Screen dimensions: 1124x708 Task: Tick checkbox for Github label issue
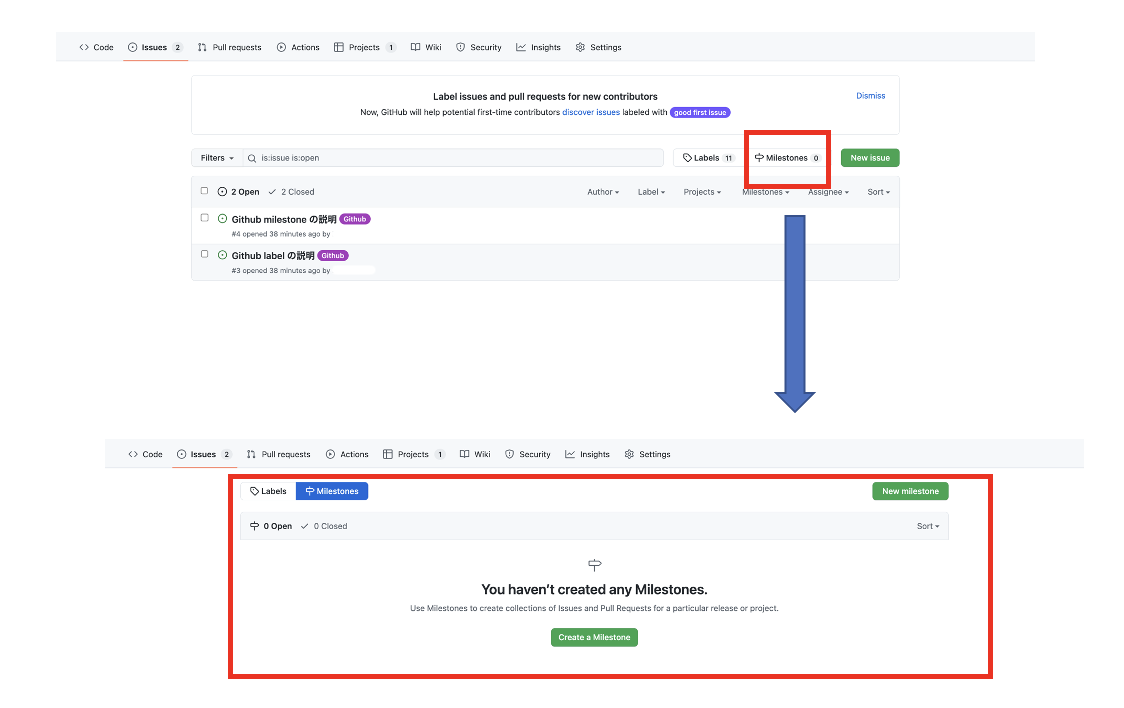(x=205, y=254)
